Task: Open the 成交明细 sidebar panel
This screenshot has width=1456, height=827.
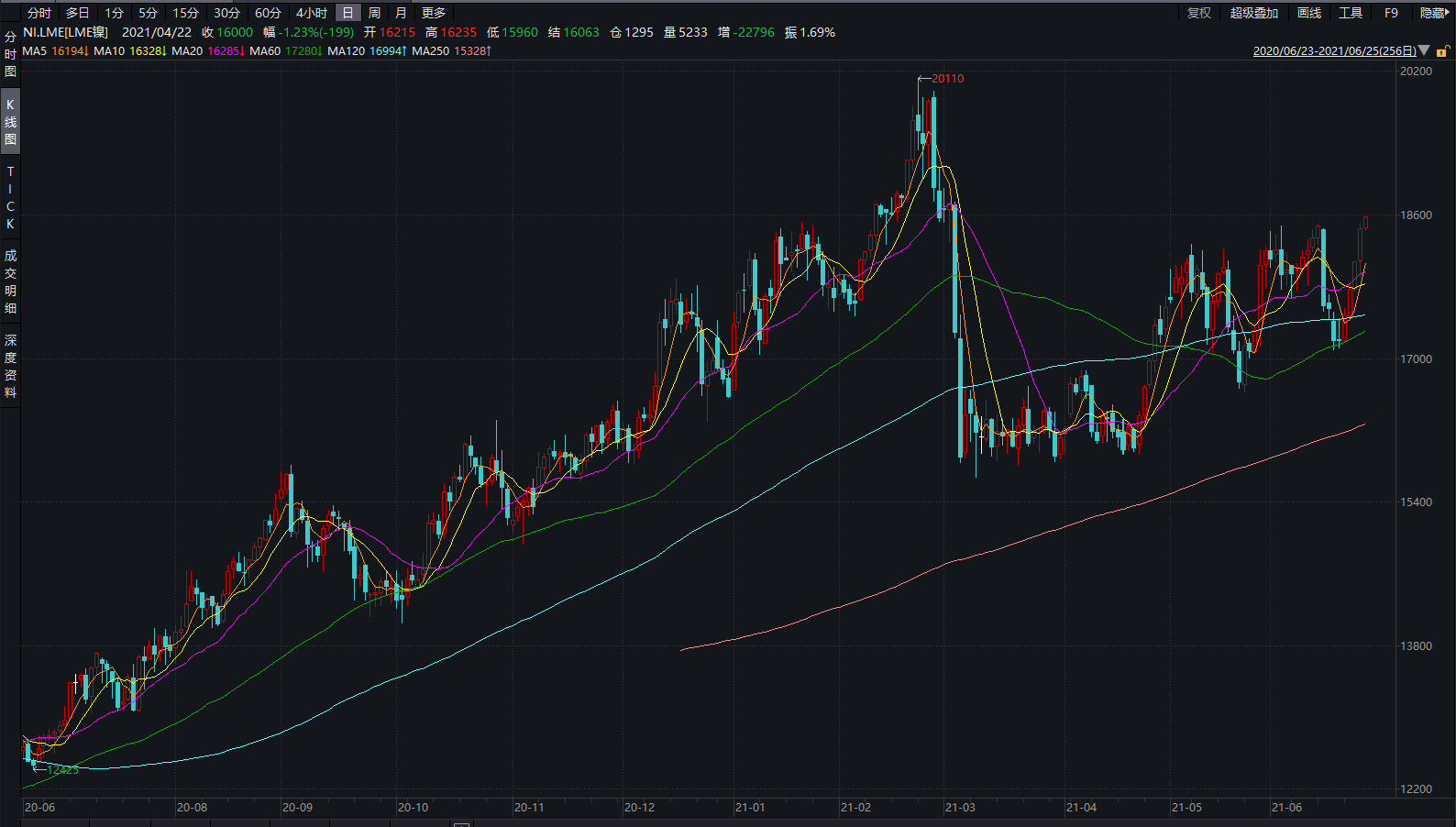Action: point(10,281)
